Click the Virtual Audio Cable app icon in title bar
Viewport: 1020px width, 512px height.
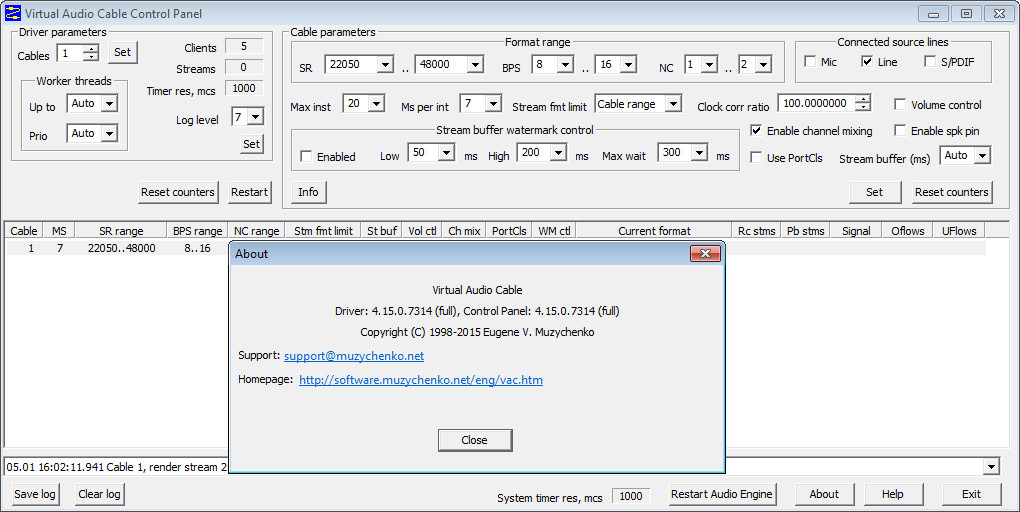point(12,13)
